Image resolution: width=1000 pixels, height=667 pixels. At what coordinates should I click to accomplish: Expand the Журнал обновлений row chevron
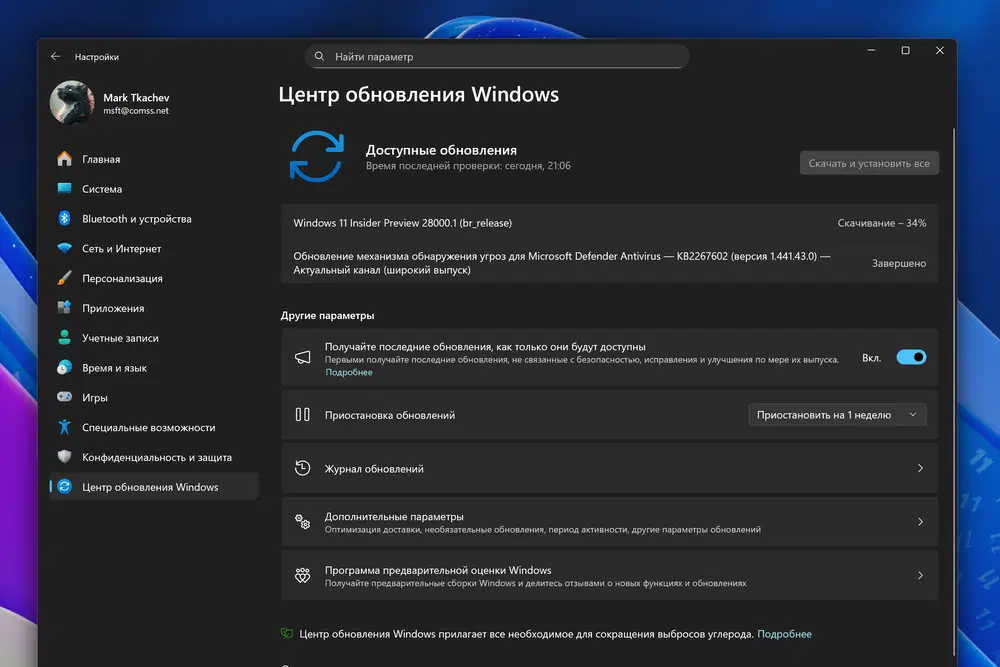click(919, 467)
